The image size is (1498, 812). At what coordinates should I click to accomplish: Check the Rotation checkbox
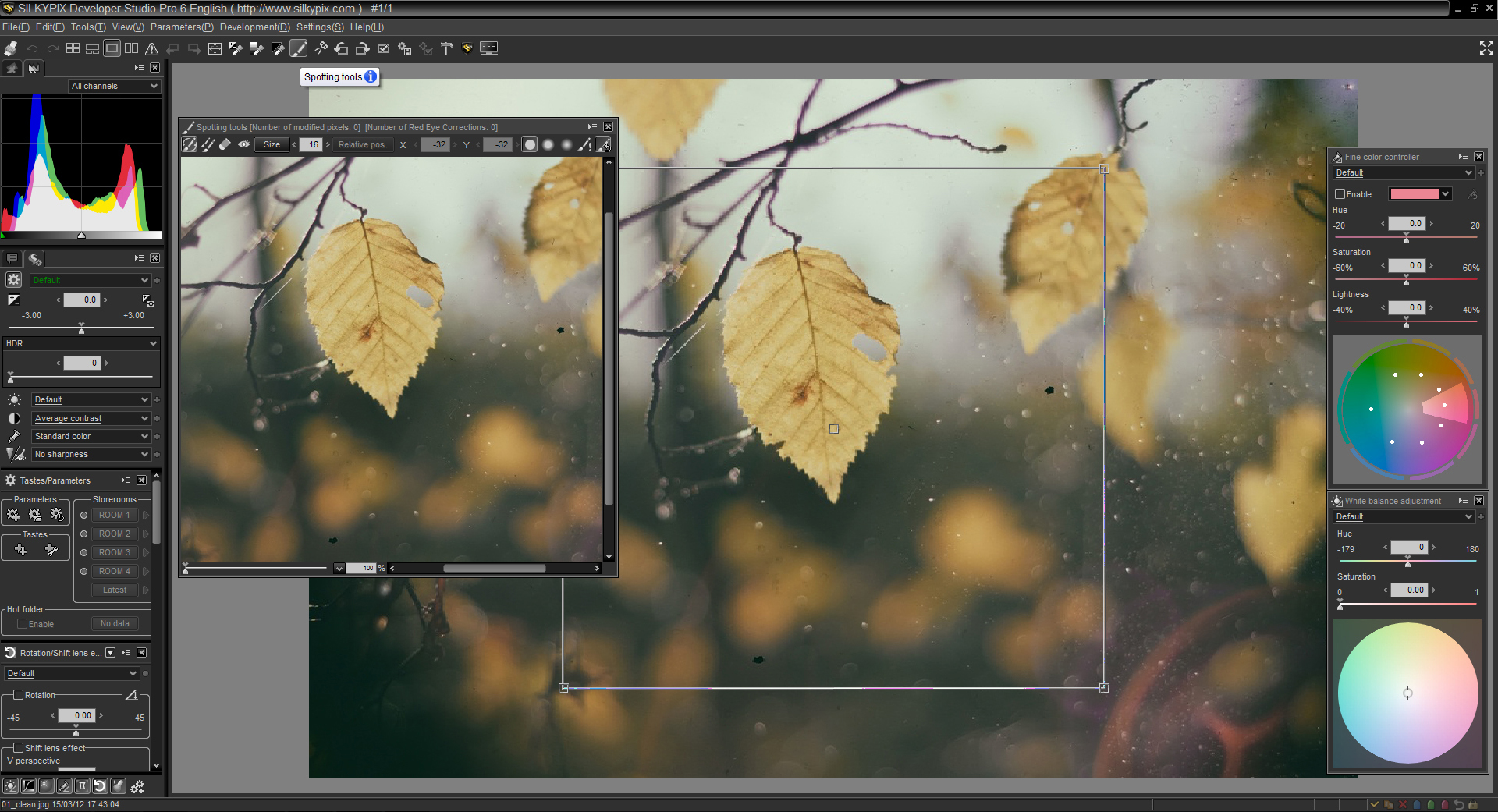(19, 695)
